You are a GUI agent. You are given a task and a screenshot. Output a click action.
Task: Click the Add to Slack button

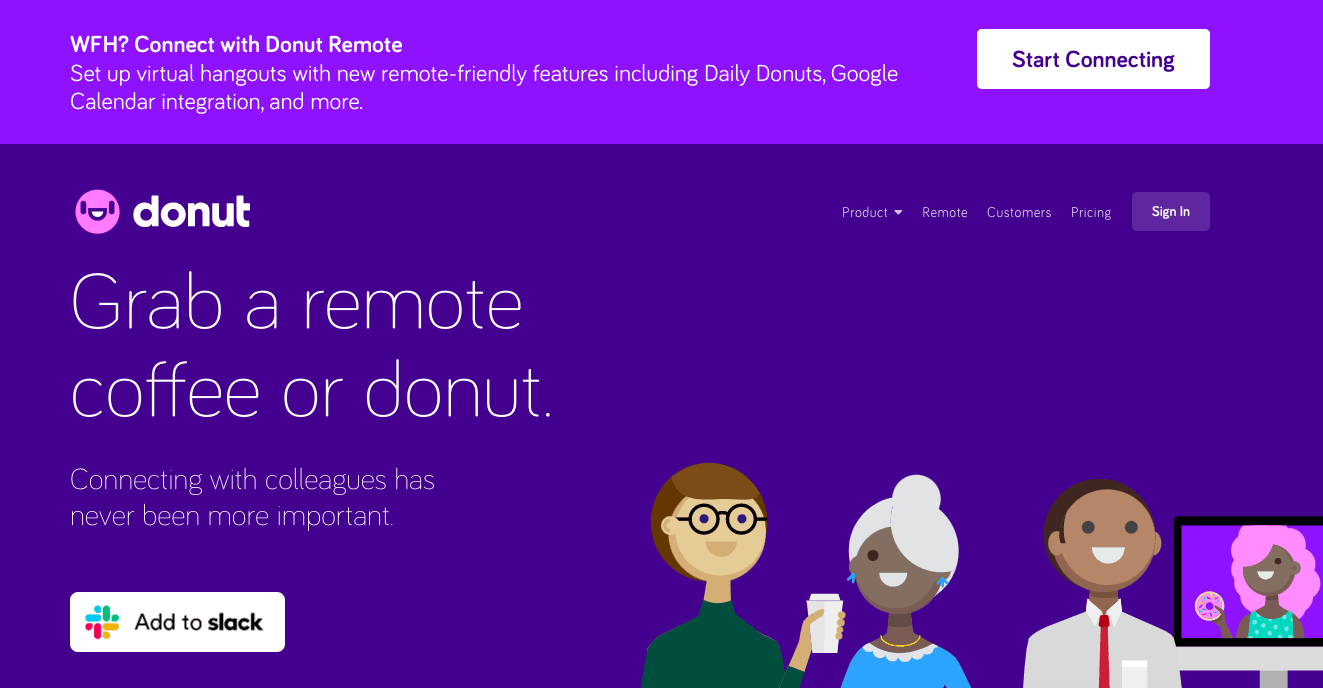pyautogui.click(x=177, y=622)
